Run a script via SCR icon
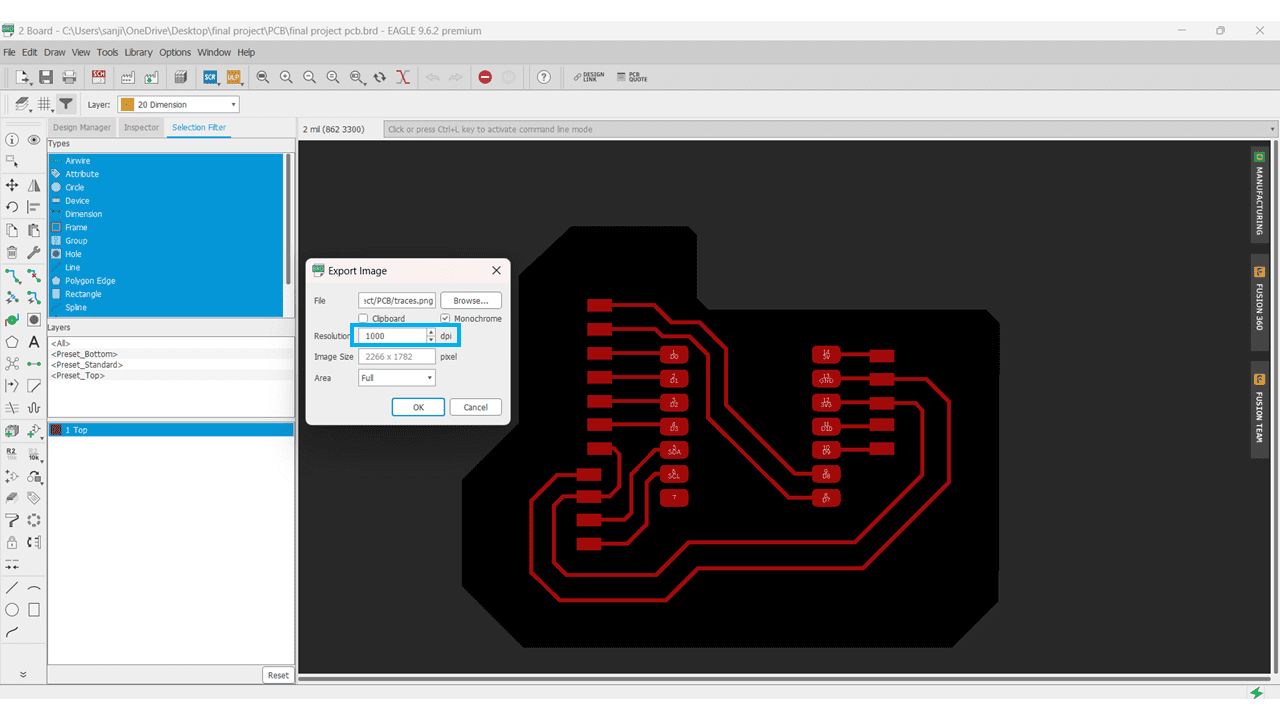Image resolution: width=1280 pixels, height=720 pixels. (210, 77)
